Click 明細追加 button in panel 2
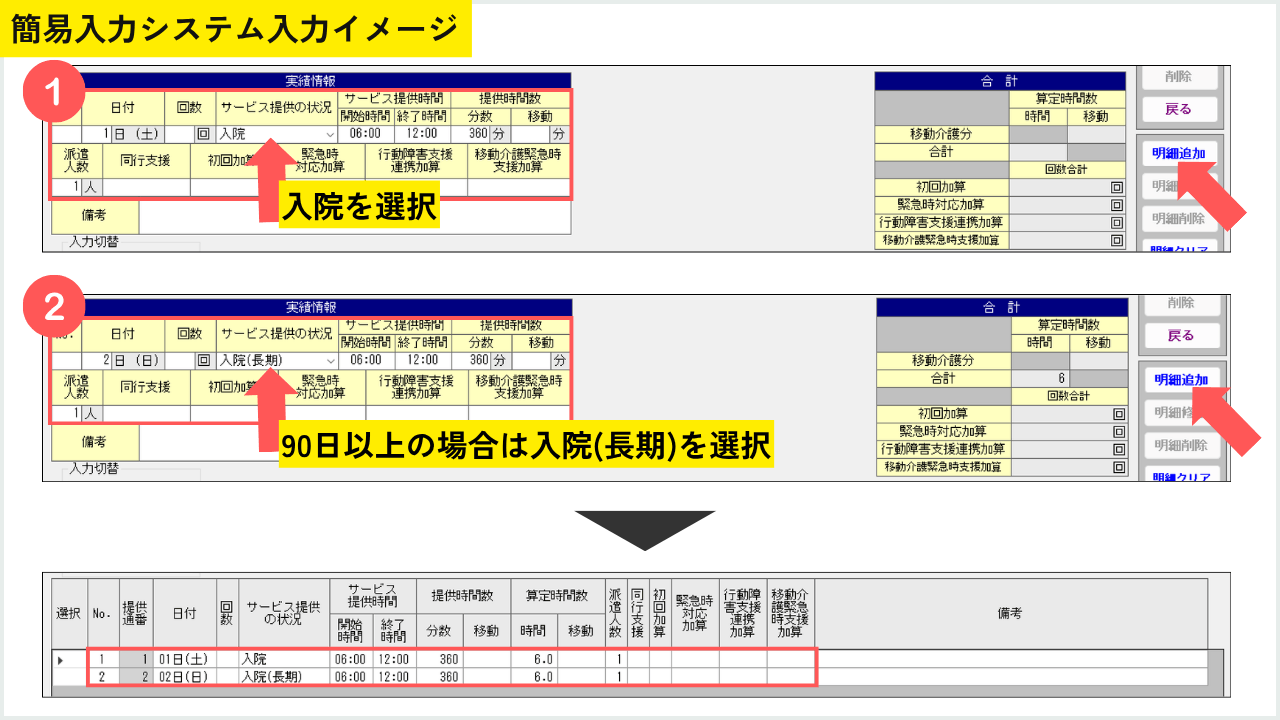This screenshot has height=720, width=1280. coord(1181,380)
